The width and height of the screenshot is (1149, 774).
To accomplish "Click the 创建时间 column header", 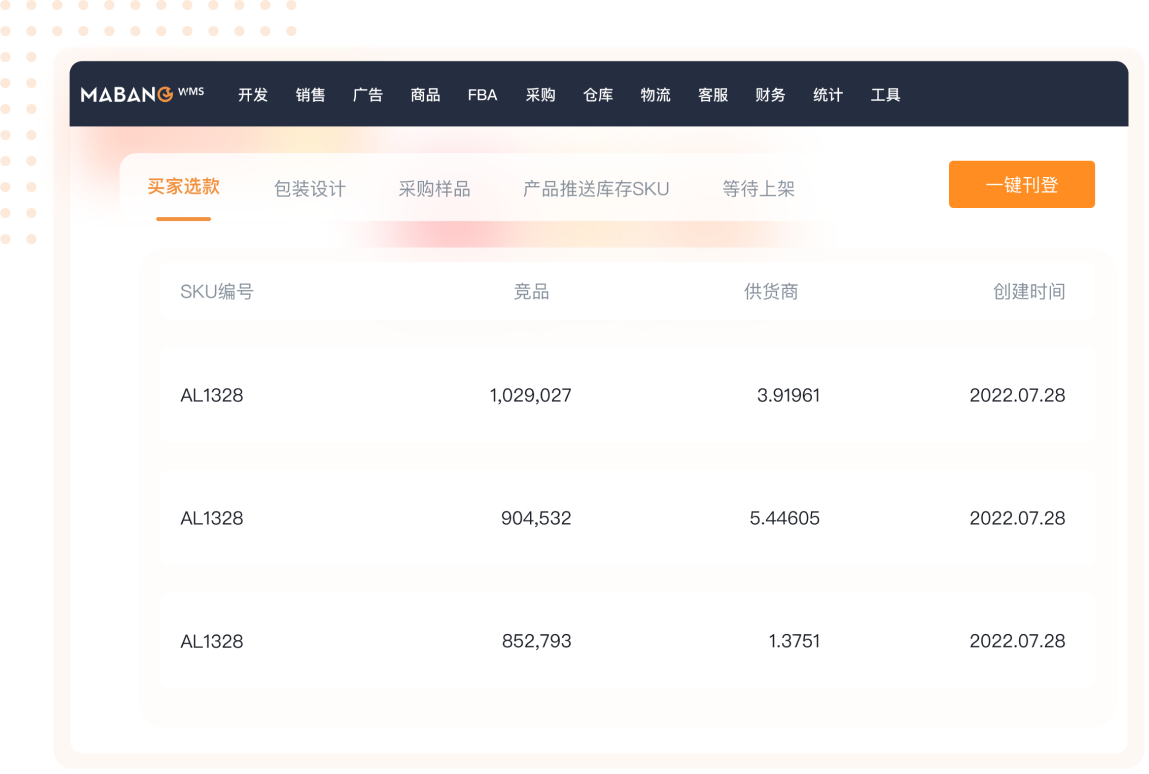I will pos(1029,292).
